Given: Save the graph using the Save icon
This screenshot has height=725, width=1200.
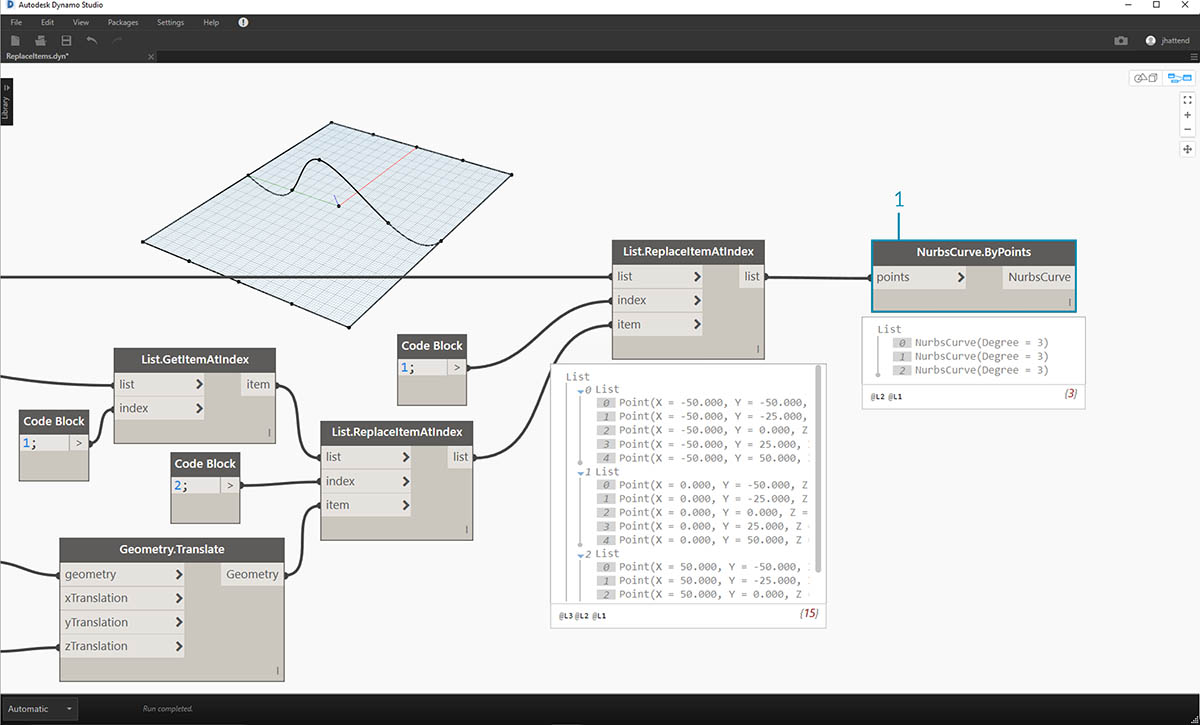Looking at the screenshot, I should tap(66, 40).
